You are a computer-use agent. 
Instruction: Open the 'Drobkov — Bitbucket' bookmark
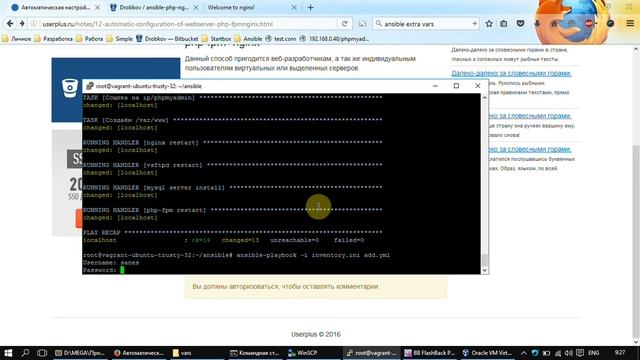[x=167, y=39]
